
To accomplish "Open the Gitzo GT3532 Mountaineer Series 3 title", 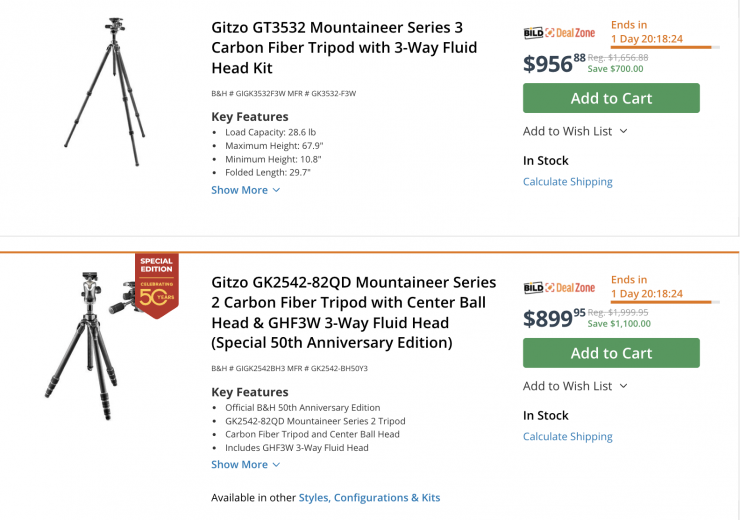I will point(344,47).
